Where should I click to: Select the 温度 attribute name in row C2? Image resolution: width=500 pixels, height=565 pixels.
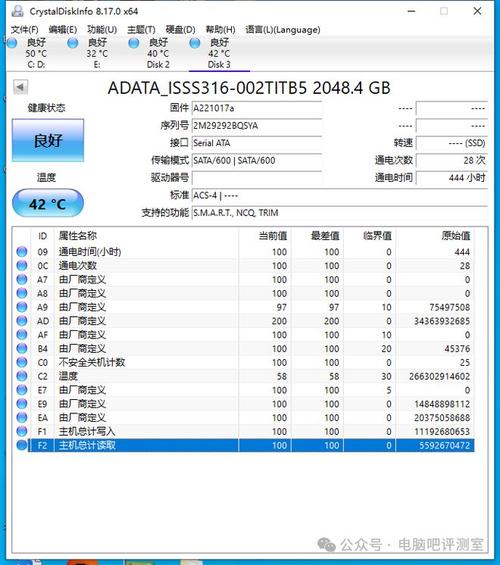(68, 376)
